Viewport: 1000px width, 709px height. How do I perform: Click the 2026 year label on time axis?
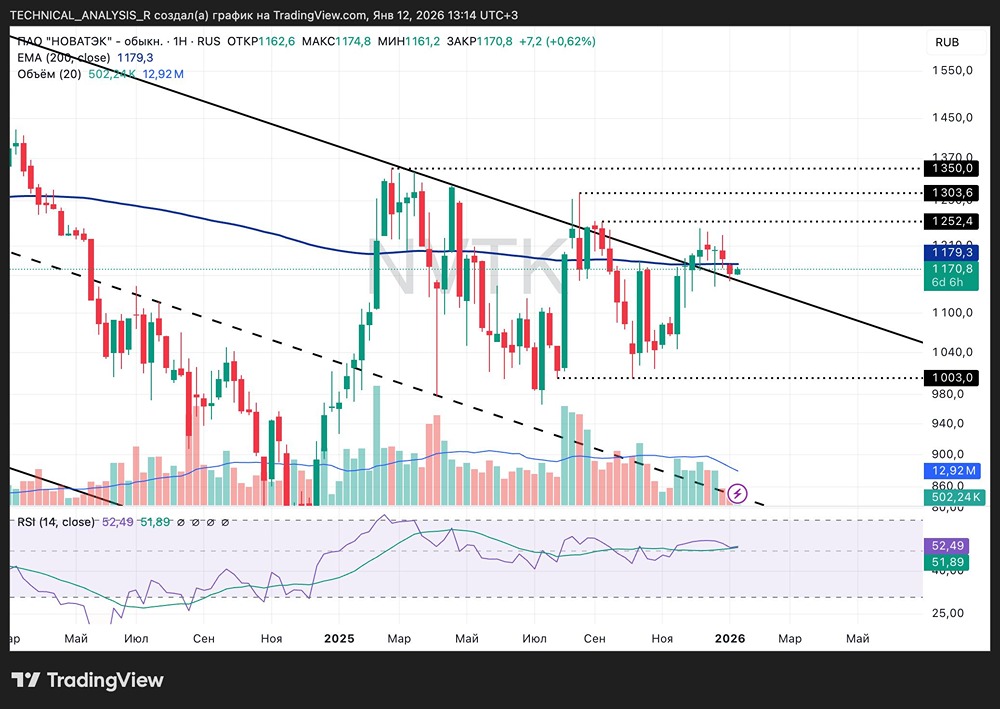(x=730, y=638)
